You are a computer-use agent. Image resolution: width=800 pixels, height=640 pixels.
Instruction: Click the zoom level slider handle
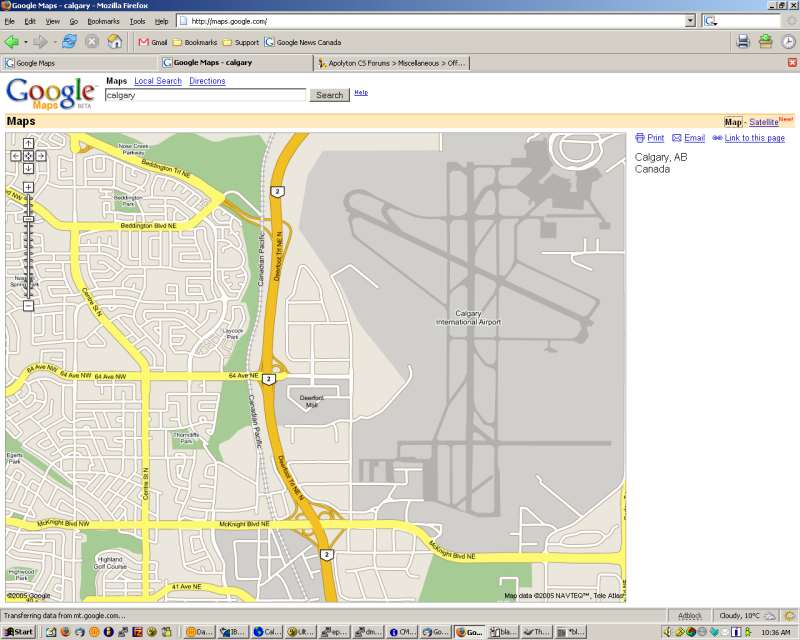[x=28, y=219]
